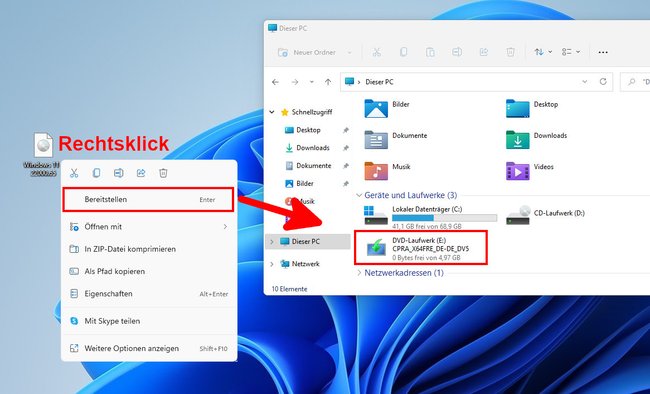The image size is (650, 394).
Task: Select the DVD-Laufwerk (E:) drive
Action: click(x=421, y=248)
